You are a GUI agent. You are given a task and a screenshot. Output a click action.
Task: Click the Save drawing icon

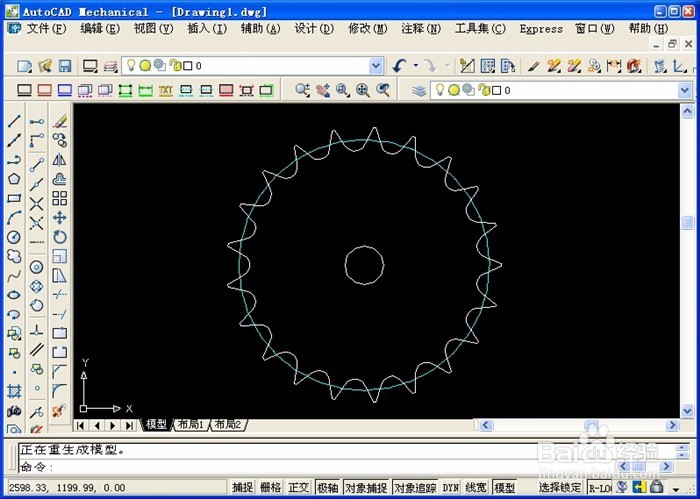click(x=65, y=66)
